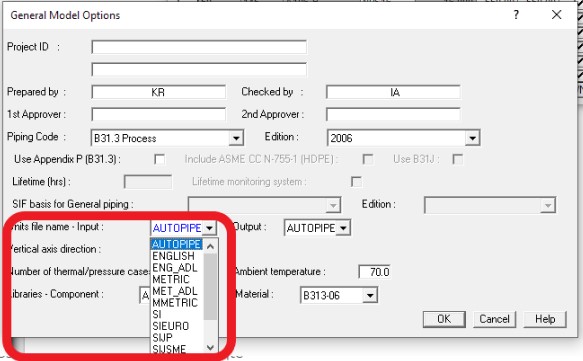Click the Prepared by field containing KR

pyautogui.click(x=158, y=92)
